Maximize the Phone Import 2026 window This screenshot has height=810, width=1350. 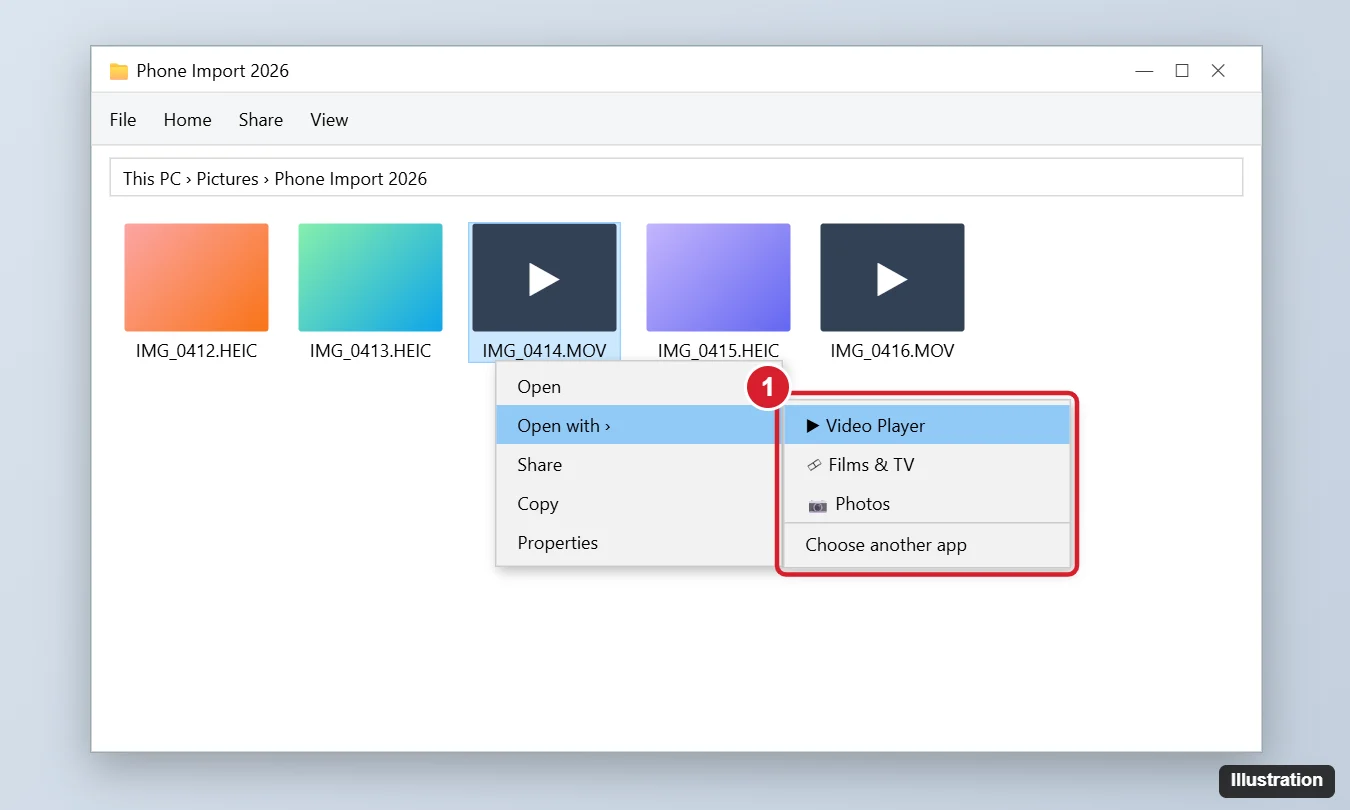[1182, 71]
